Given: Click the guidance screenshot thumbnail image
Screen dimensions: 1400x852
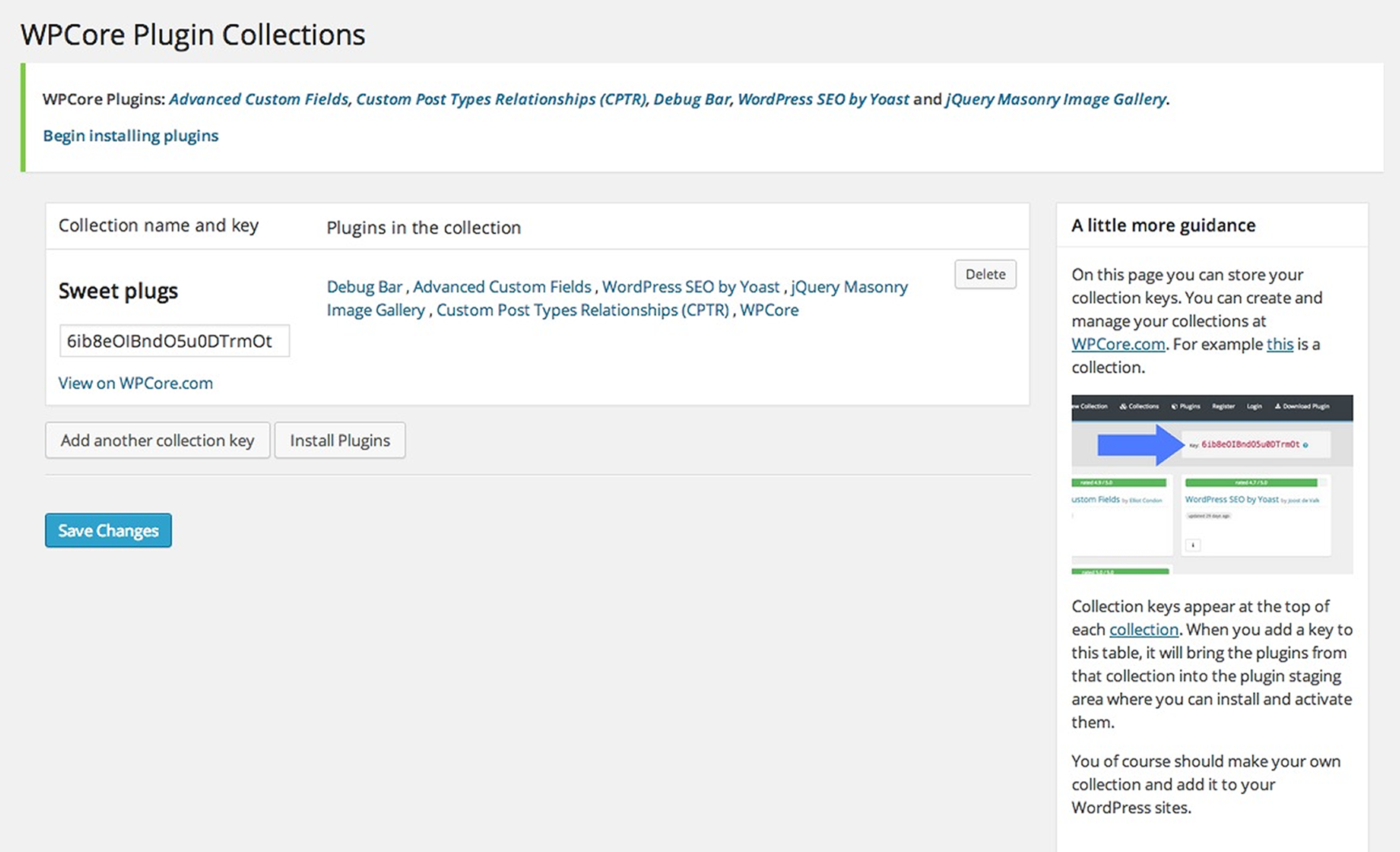Looking at the screenshot, I should (x=1211, y=484).
